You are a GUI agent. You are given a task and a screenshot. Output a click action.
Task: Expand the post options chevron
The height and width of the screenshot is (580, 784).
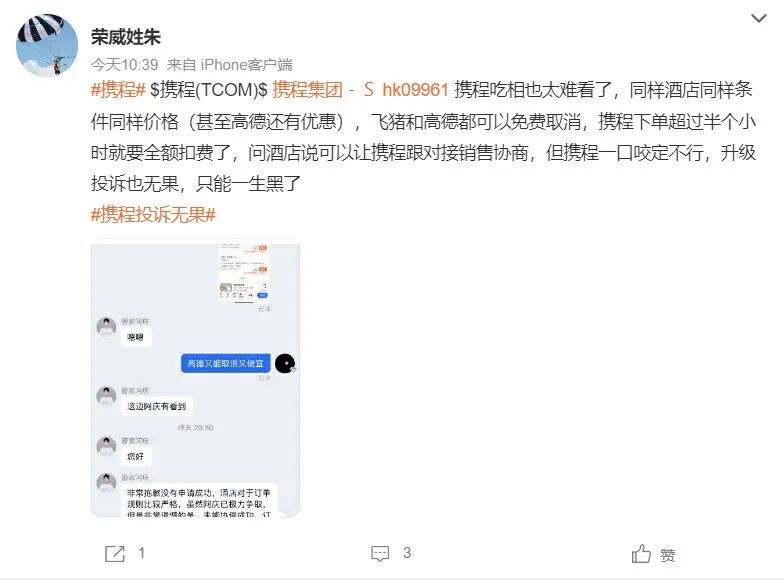coord(758,18)
